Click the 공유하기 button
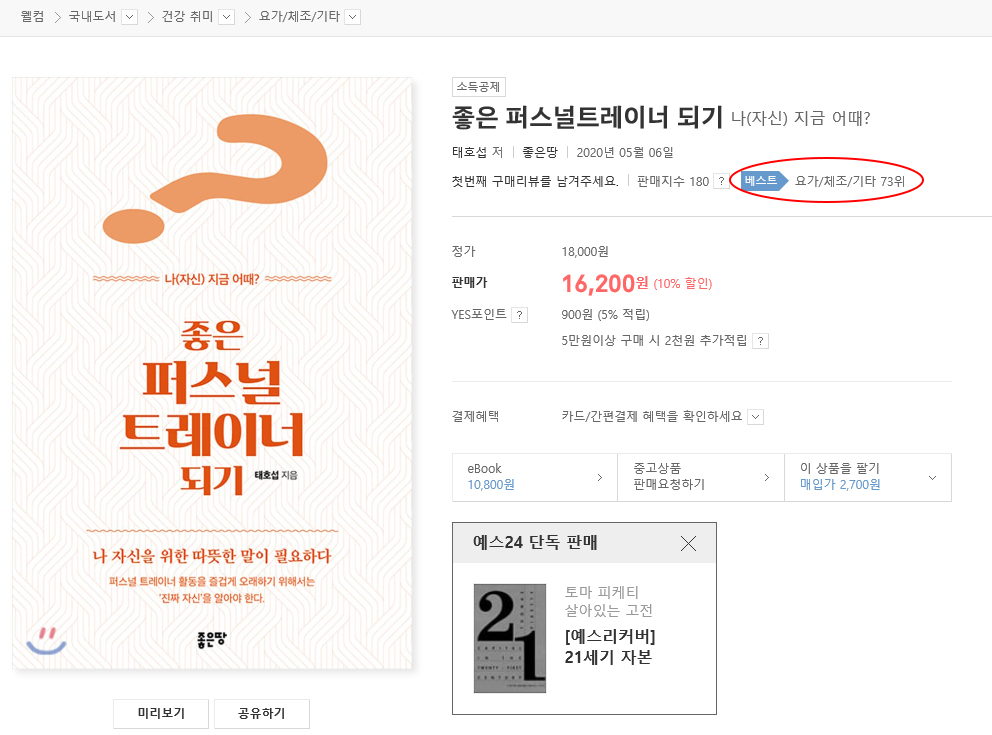 (262, 713)
